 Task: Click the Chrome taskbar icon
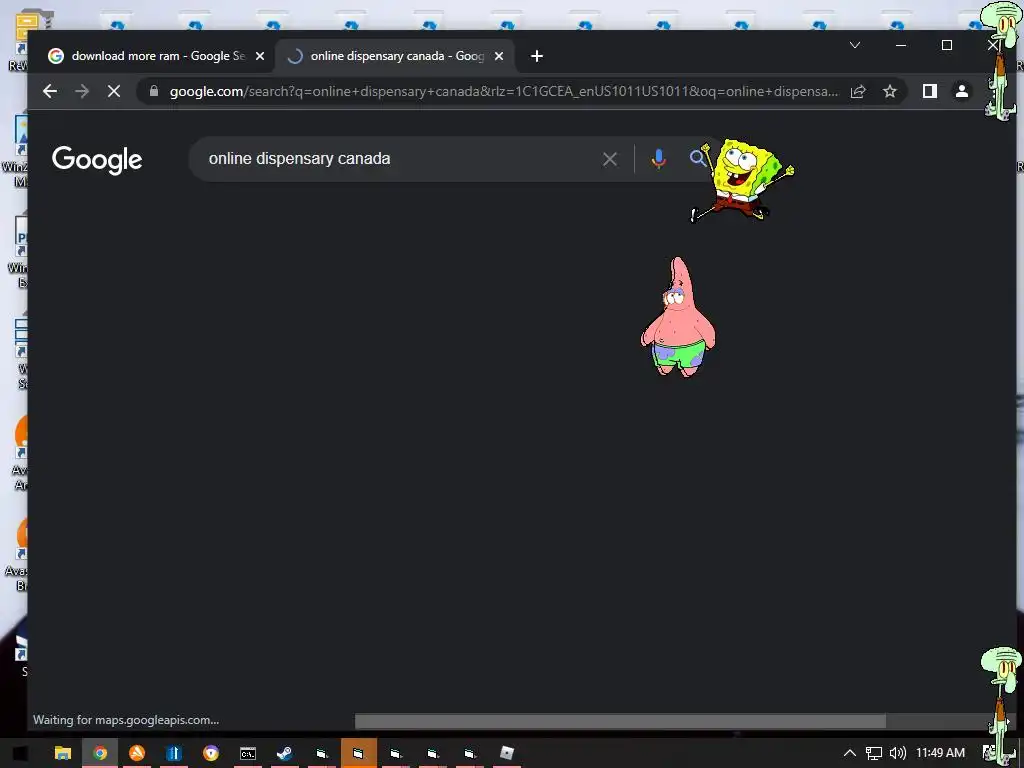tap(100, 753)
